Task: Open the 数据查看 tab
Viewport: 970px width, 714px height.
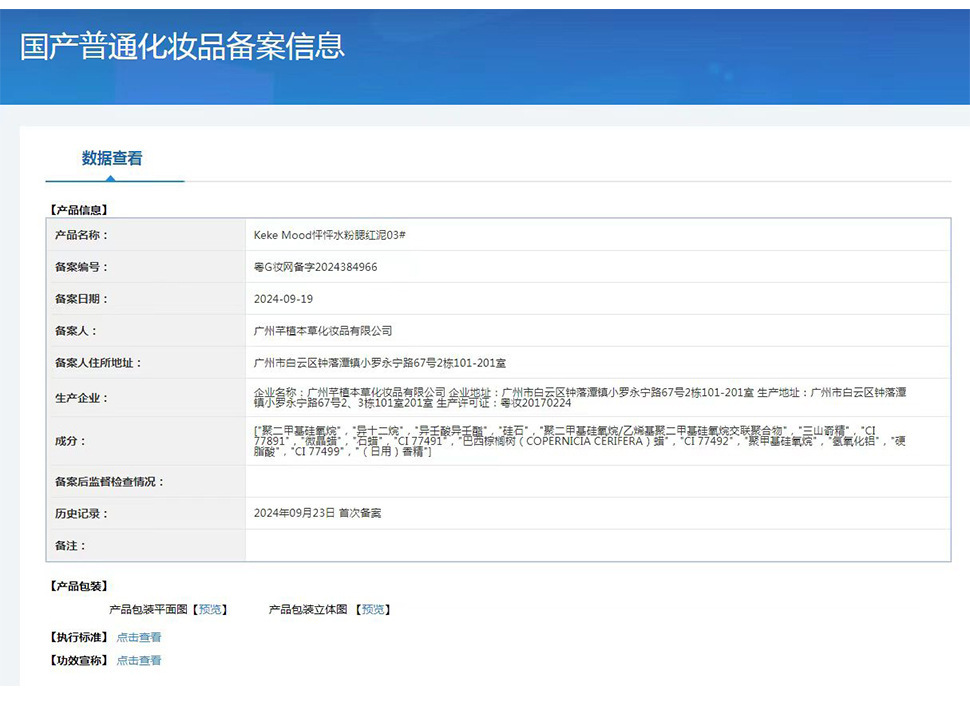Action: (112, 158)
